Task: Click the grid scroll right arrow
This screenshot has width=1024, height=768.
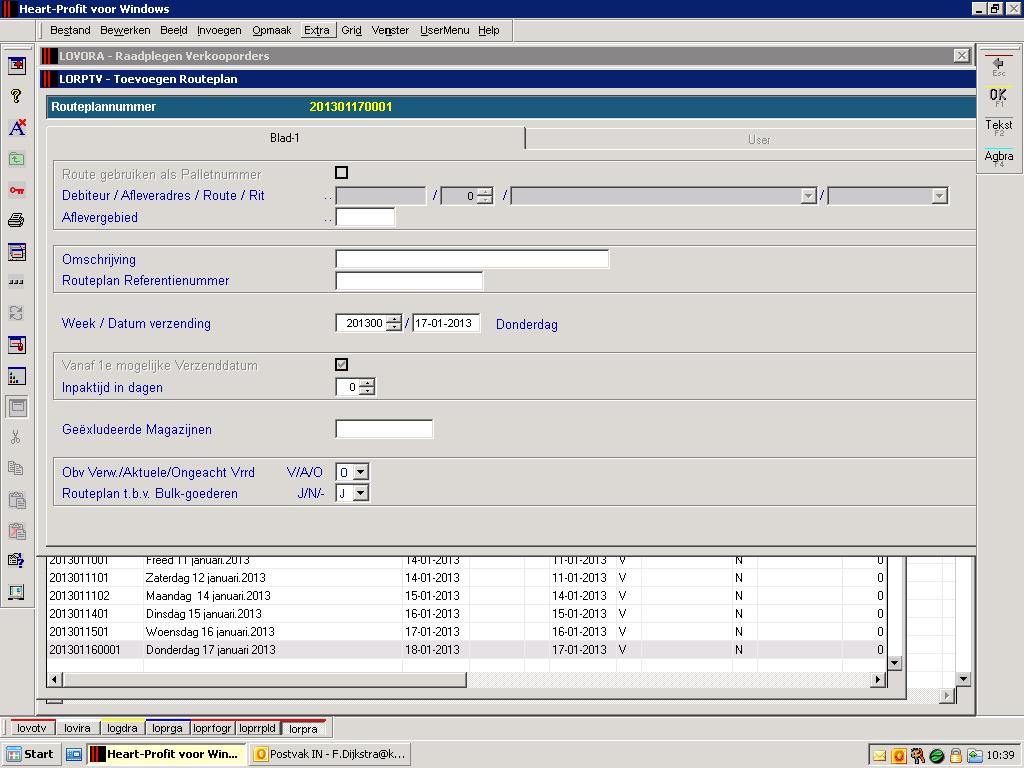Action: (878, 679)
